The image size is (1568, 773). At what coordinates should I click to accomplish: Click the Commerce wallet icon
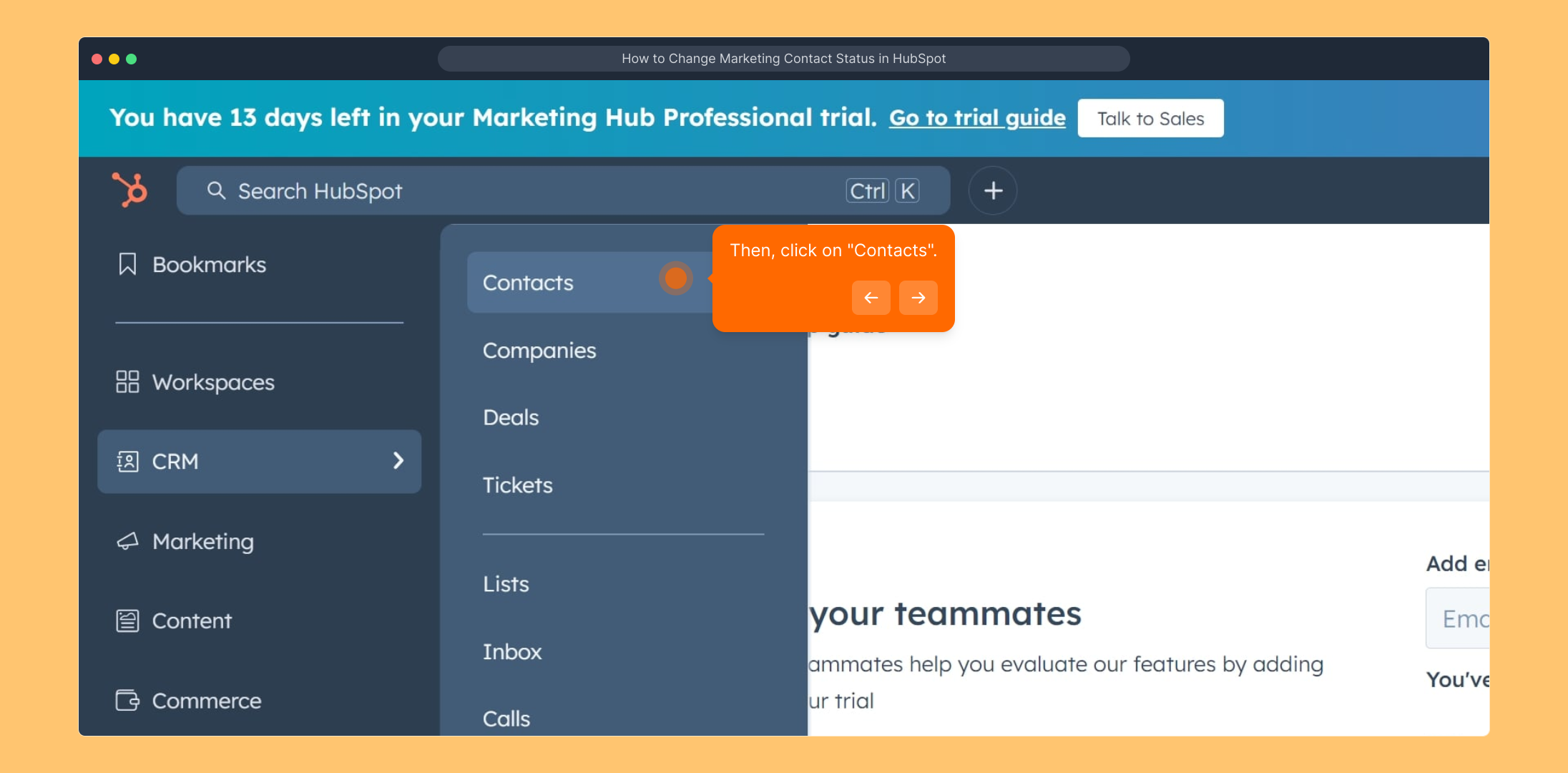(x=127, y=700)
